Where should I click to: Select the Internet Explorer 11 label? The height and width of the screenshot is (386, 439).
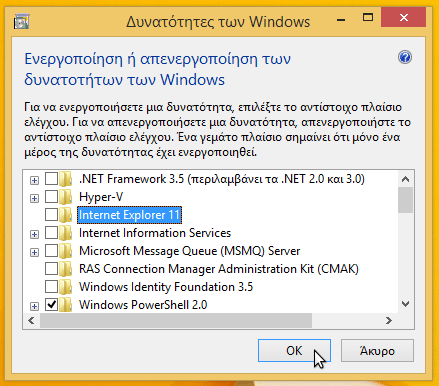pos(129,215)
